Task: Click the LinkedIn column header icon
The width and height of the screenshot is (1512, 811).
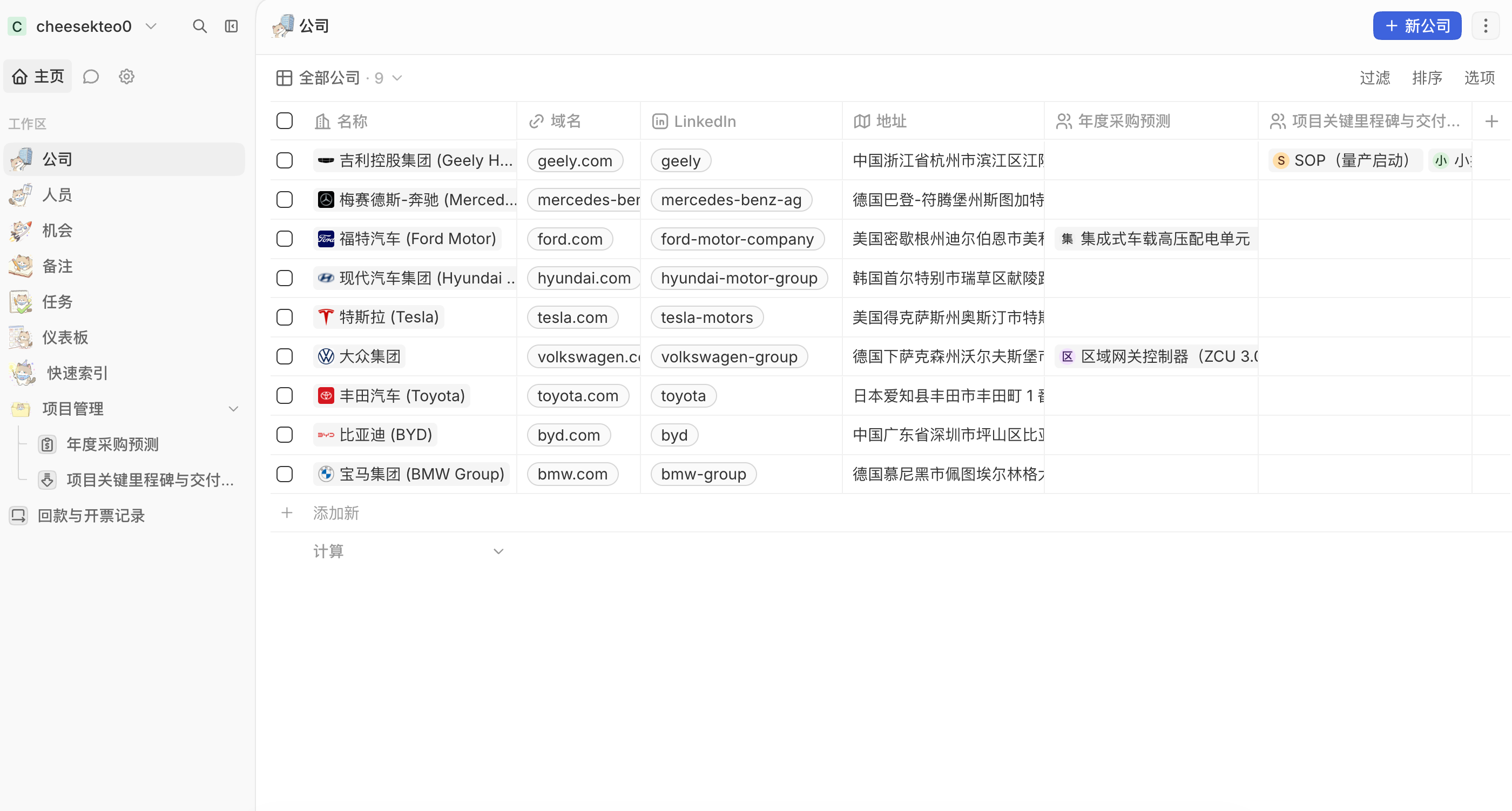Action: pos(660,121)
